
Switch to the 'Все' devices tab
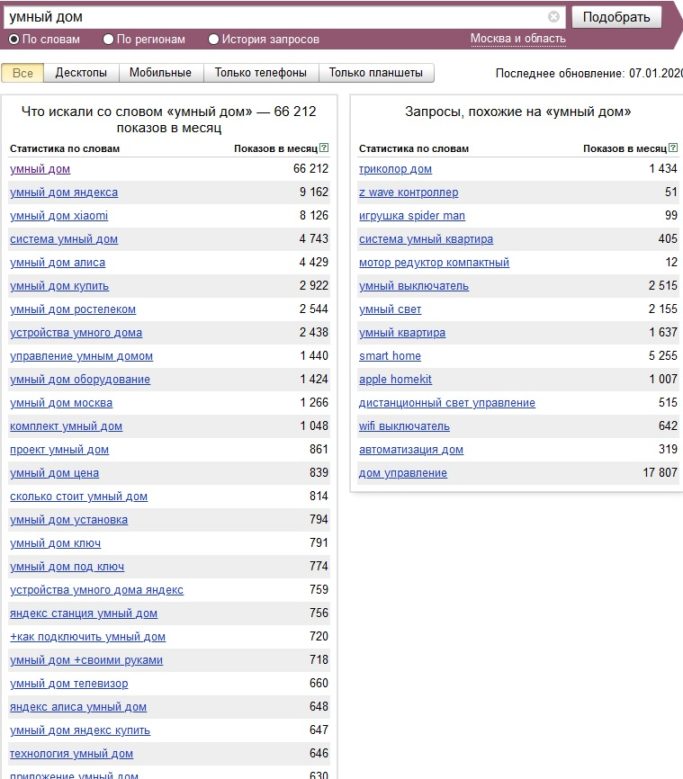point(22,73)
